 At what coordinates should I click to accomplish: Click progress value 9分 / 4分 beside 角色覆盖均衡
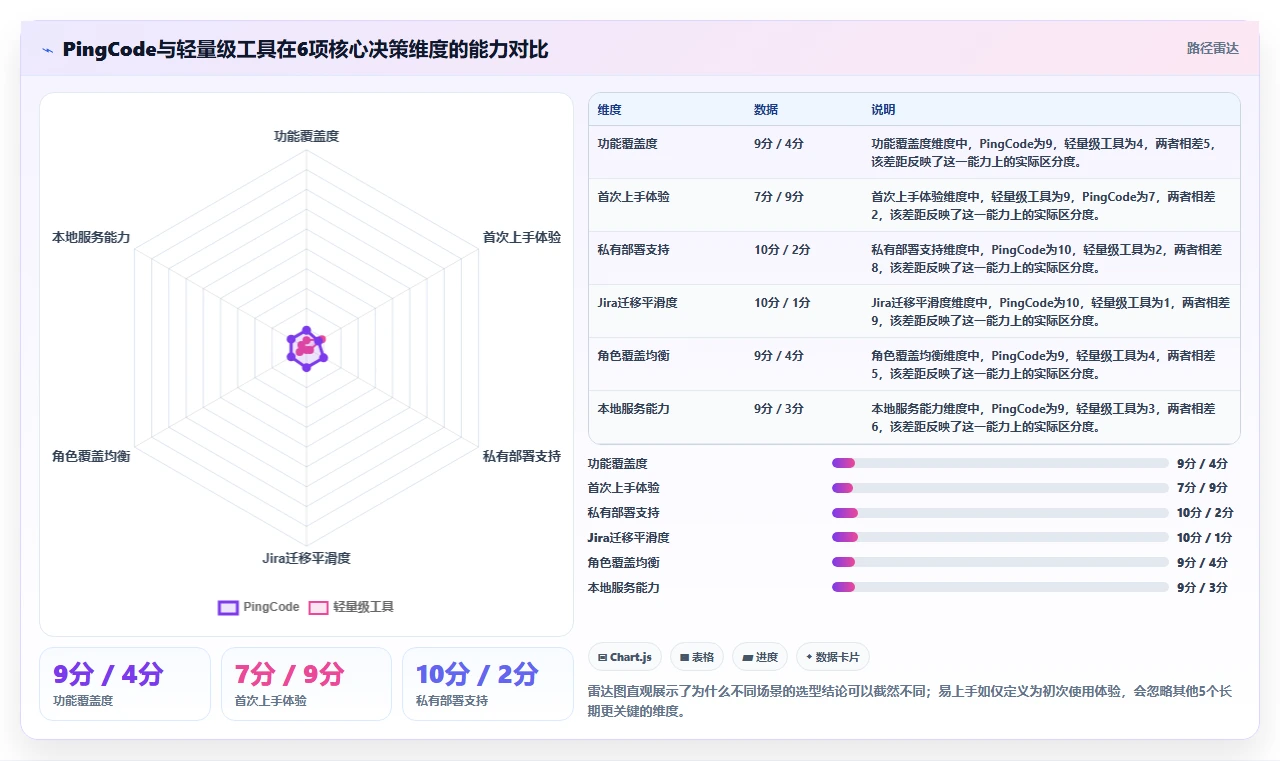coord(1202,562)
